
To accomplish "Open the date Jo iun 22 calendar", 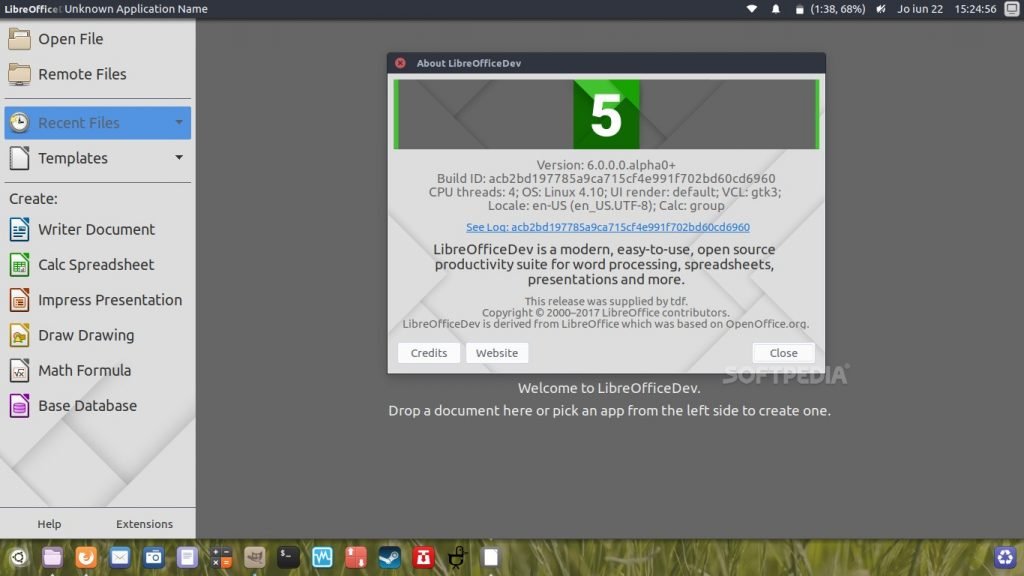I will tap(920, 9).
